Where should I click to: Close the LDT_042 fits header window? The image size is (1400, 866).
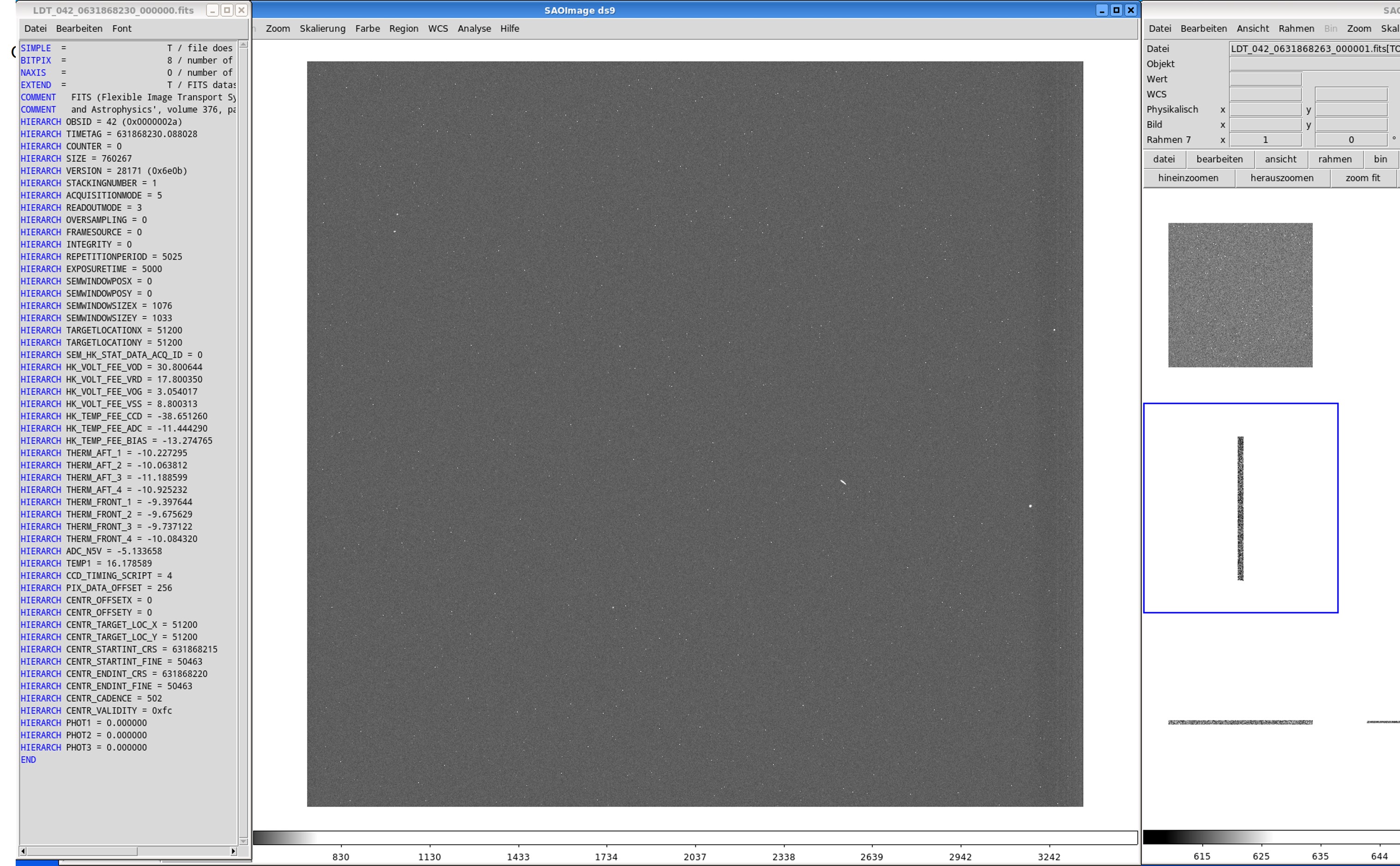pos(241,10)
